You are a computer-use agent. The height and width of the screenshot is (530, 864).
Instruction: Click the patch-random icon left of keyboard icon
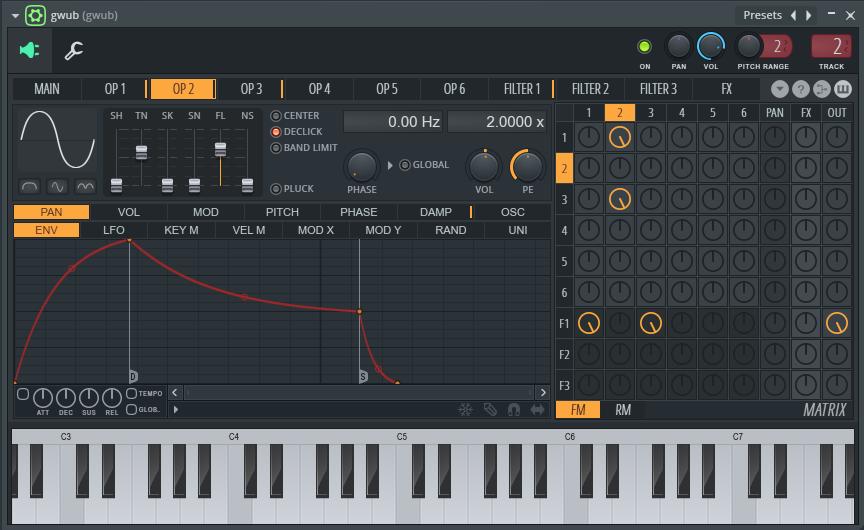point(822,89)
